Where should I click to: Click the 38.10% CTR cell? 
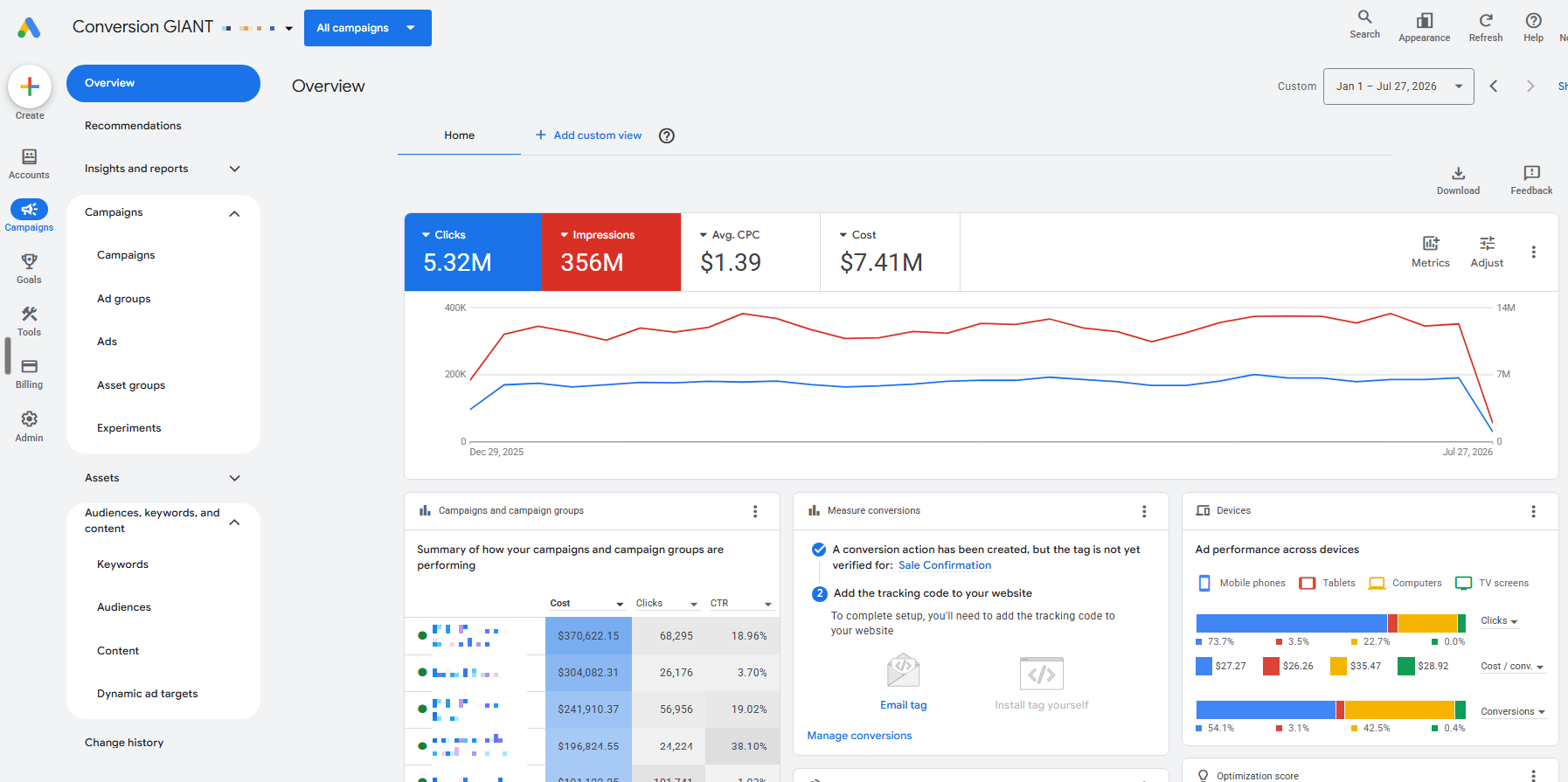click(x=743, y=746)
